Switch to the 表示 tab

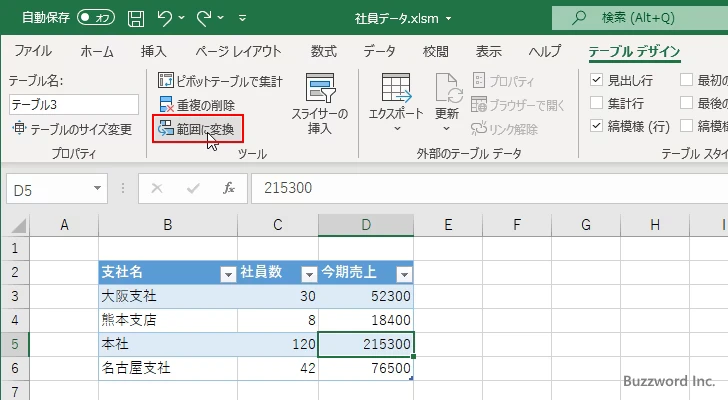pos(488,51)
